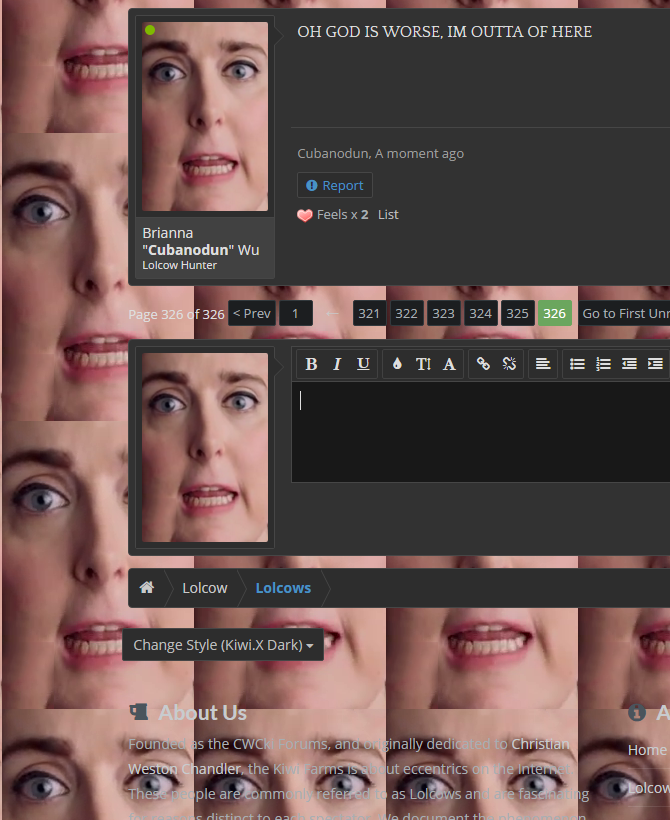Open Cubanodun's avatar in the post
The width and height of the screenshot is (670, 820).
pyautogui.click(x=205, y=117)
